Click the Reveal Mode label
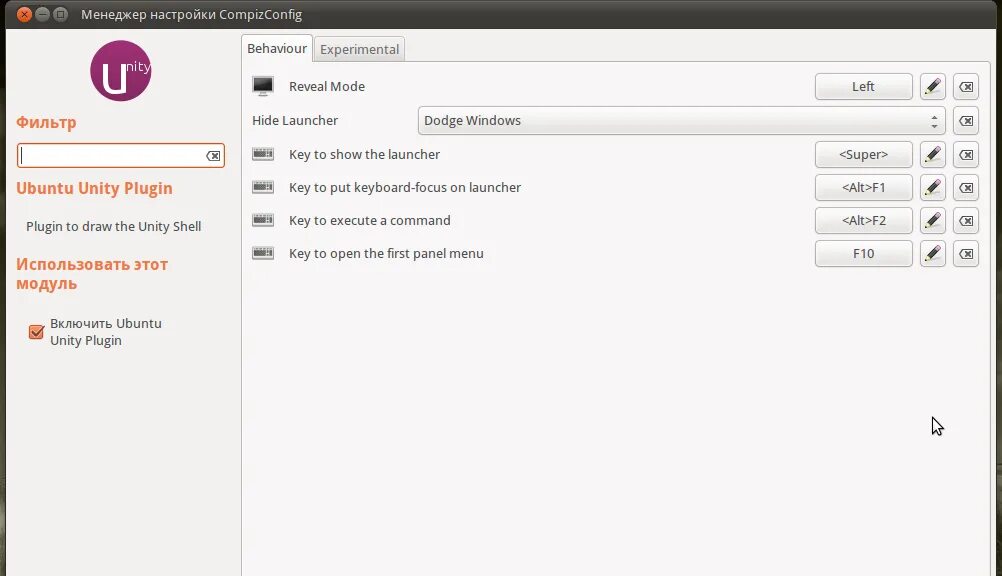This screenshot has width=1002, height=576. click(x=327, y=86)
